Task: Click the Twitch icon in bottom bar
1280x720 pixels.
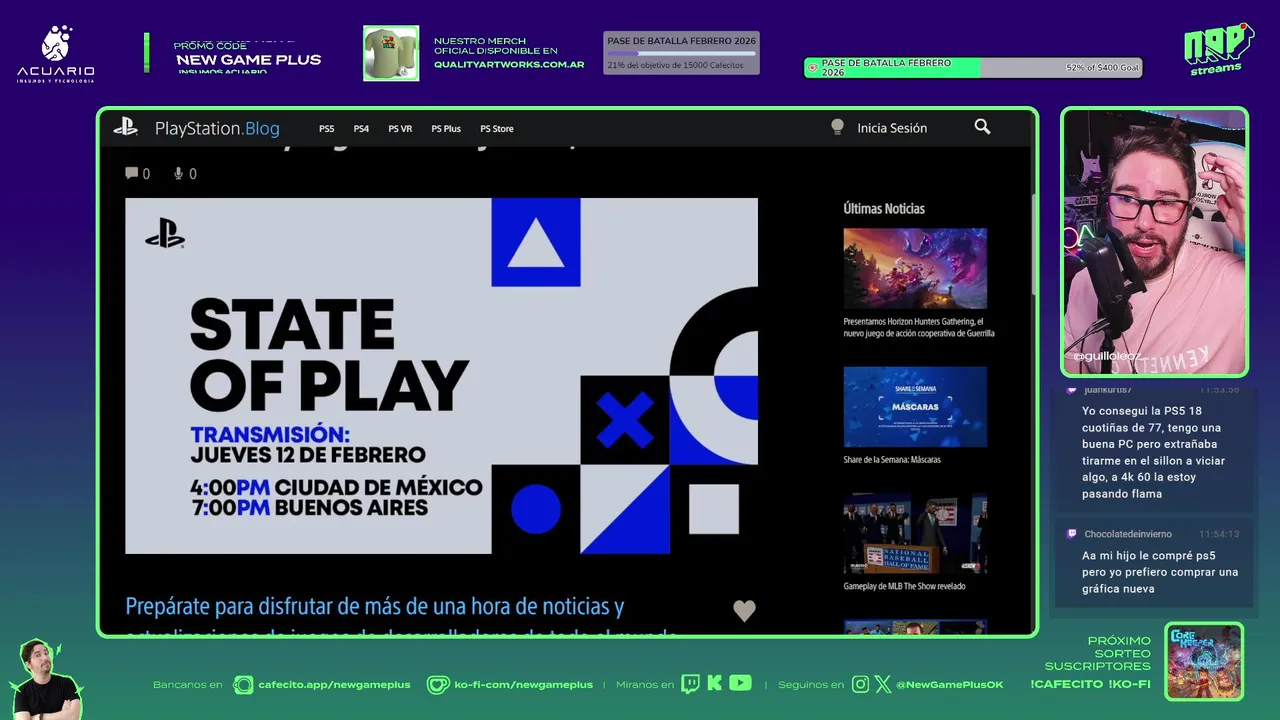Action: point(690,684)
